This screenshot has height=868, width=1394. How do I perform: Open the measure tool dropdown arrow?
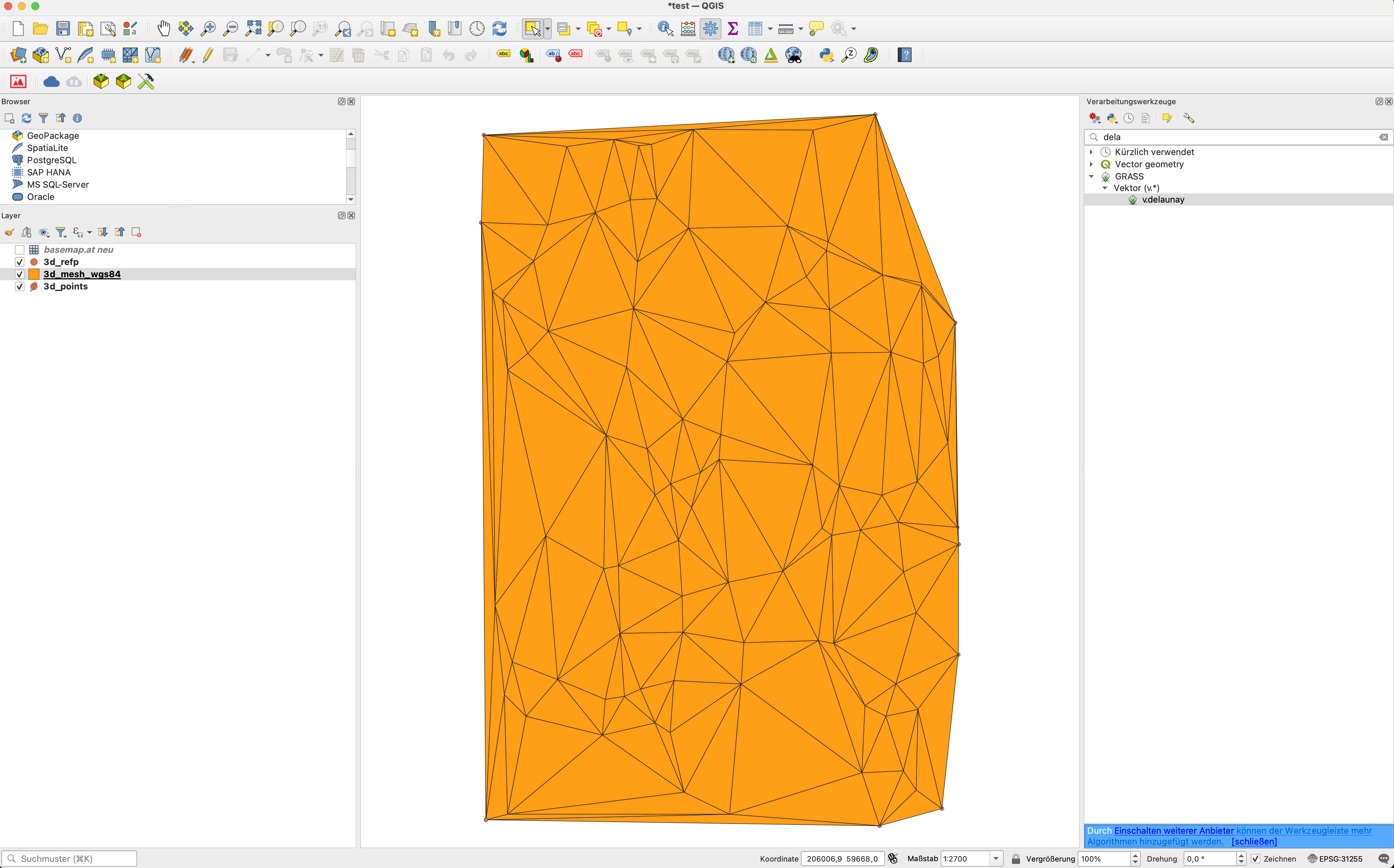(800, 28)
